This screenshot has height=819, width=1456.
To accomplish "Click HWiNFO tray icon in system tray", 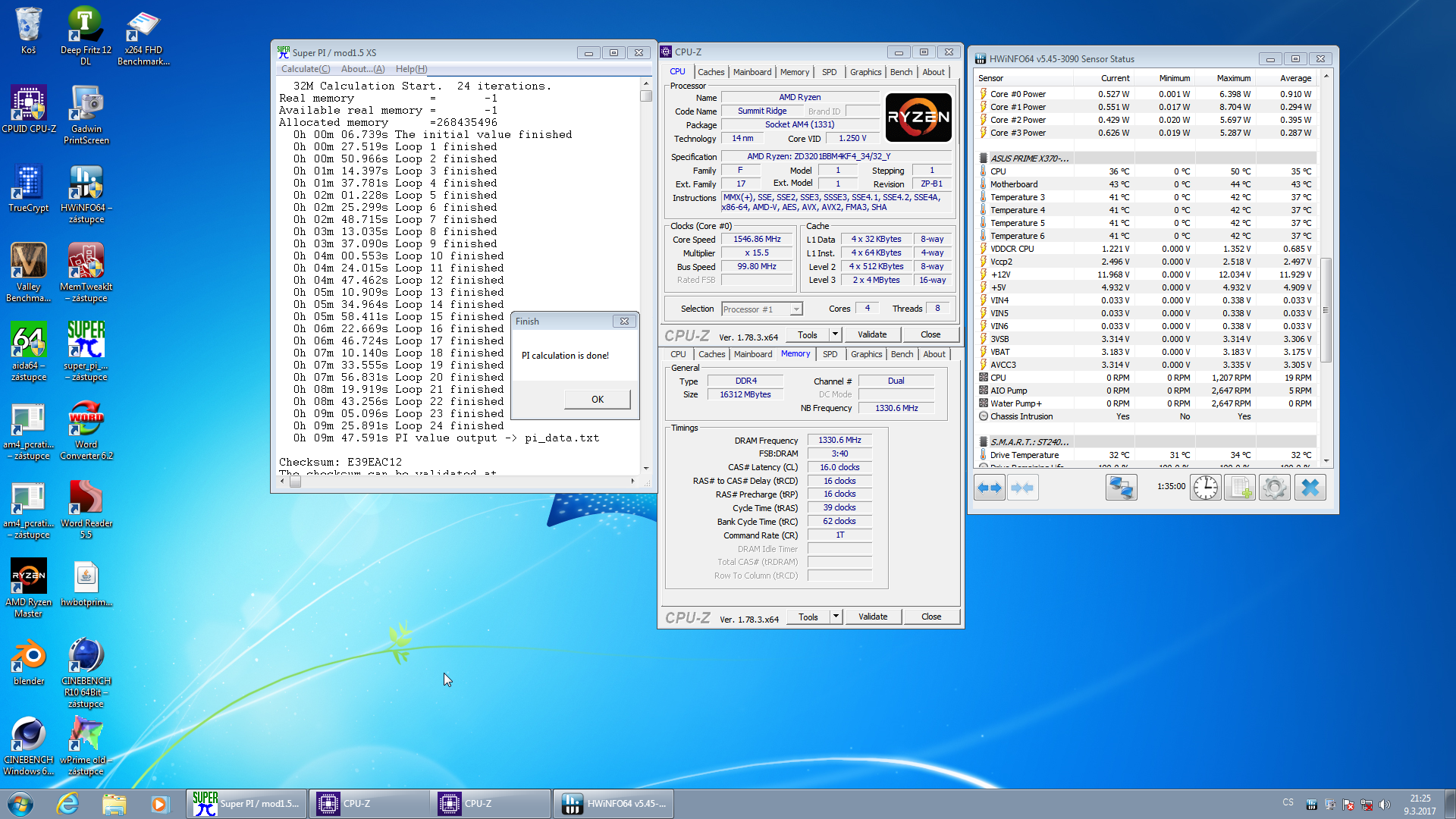I will tap(1312, 804).
